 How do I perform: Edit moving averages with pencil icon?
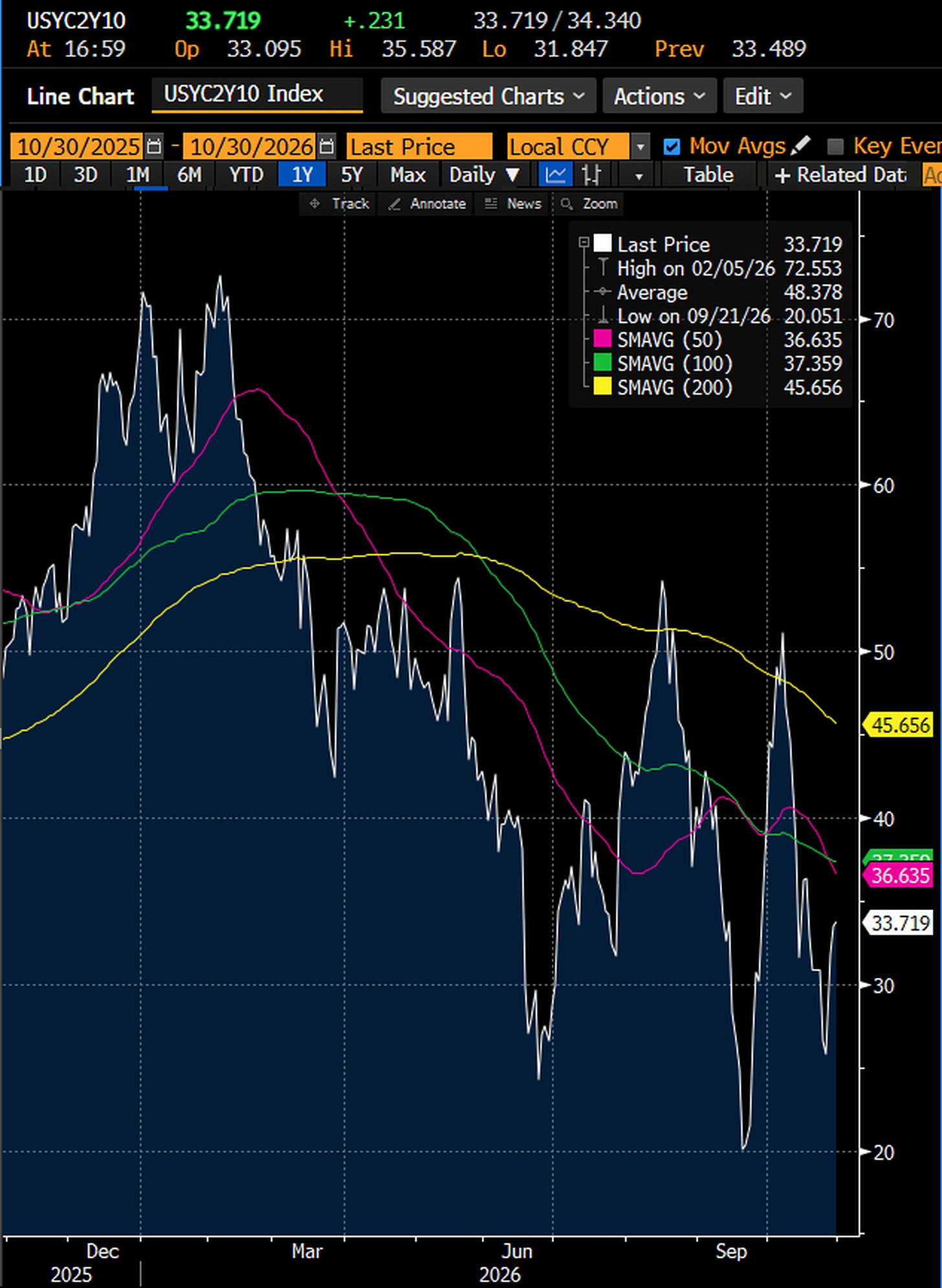pyautogui.click(x=800, y=146)
